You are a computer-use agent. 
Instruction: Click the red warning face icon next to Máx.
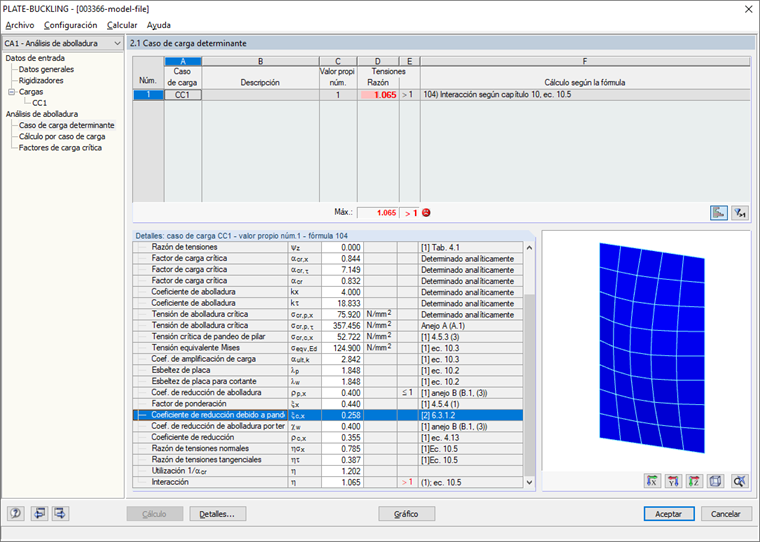point(426,212)
